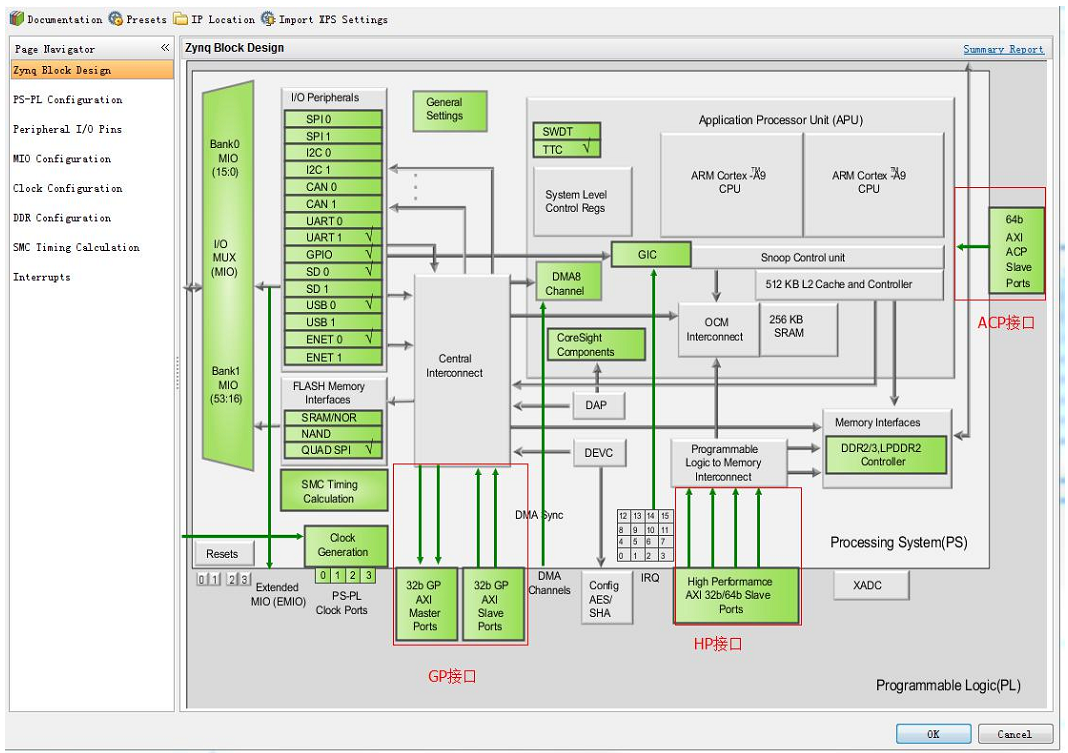Click the IP Location folder icon
Screen dimensions: 1068x753
tap(180, 19)
